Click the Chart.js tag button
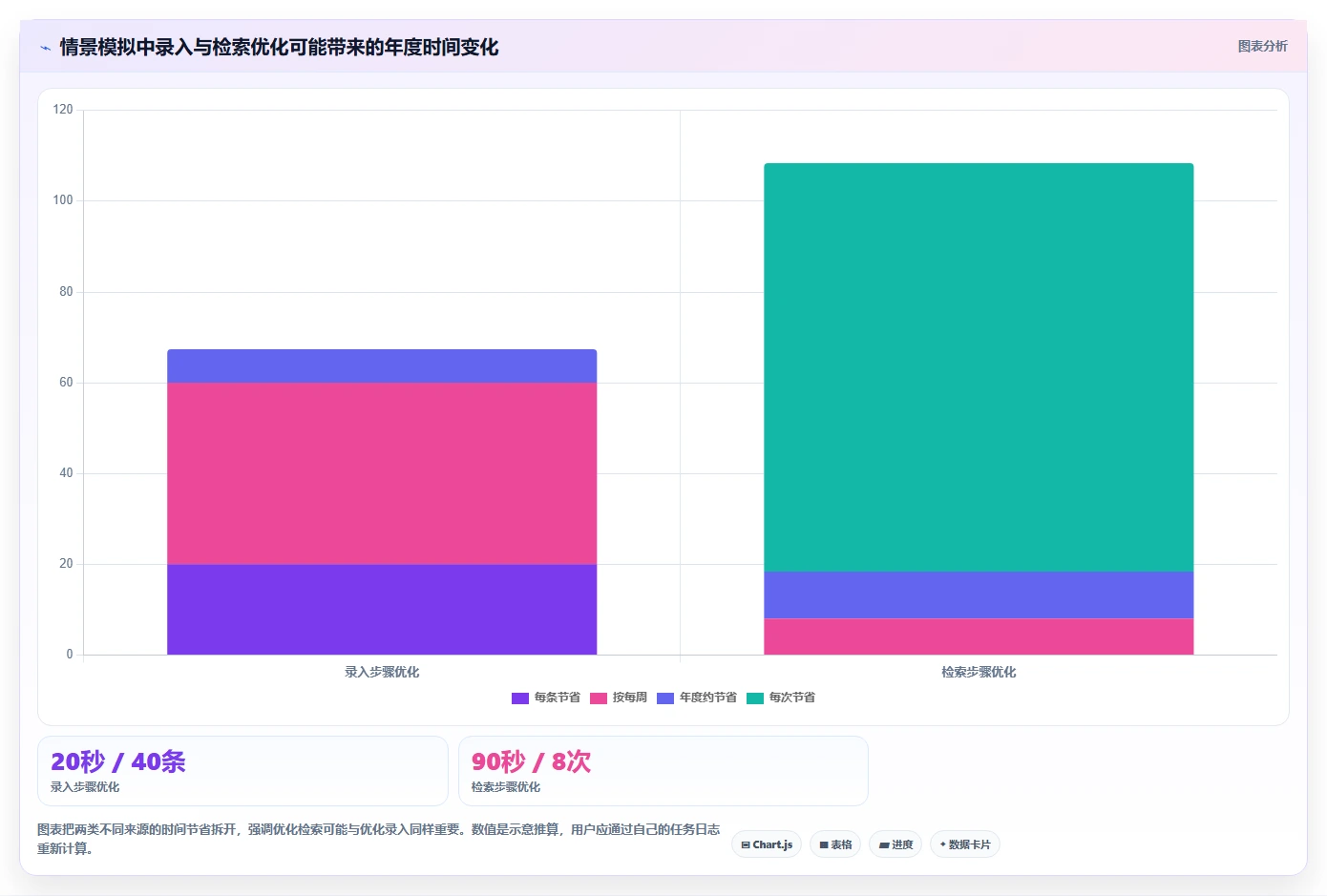Screen dimensions: 1327x896 (767, 844)
